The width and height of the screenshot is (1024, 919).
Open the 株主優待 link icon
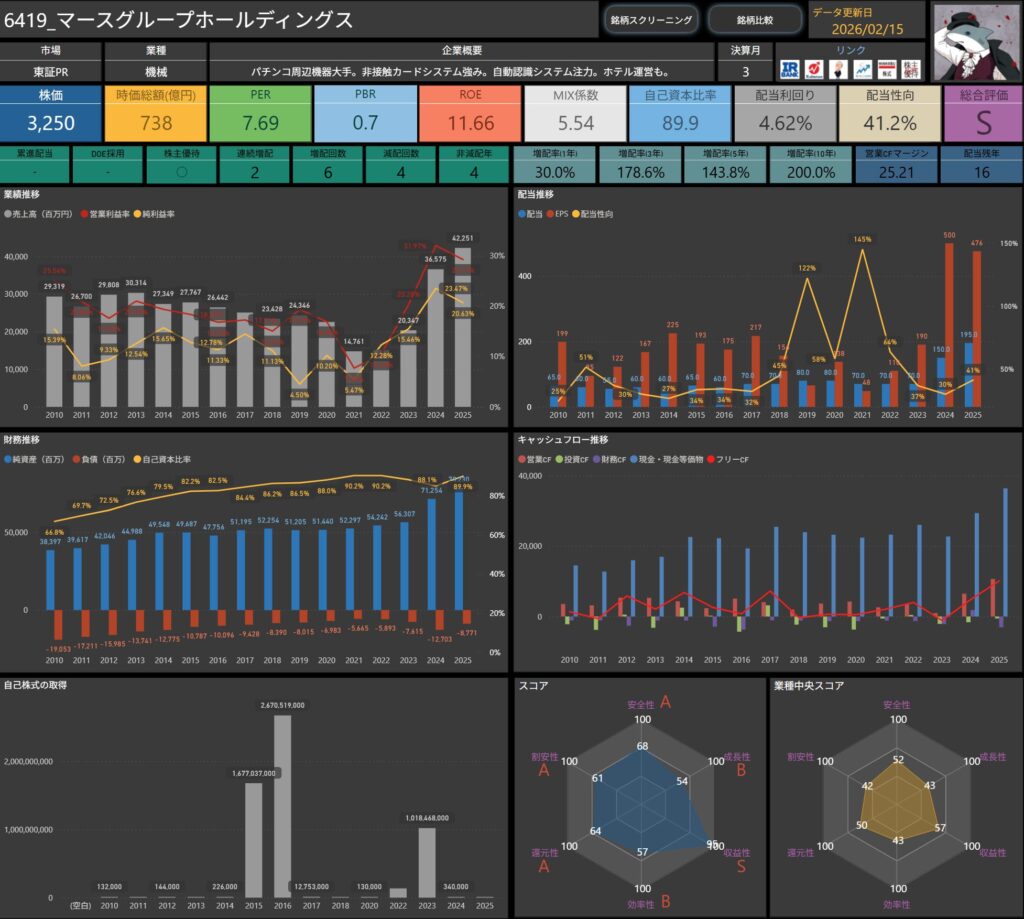coord(911,69)
